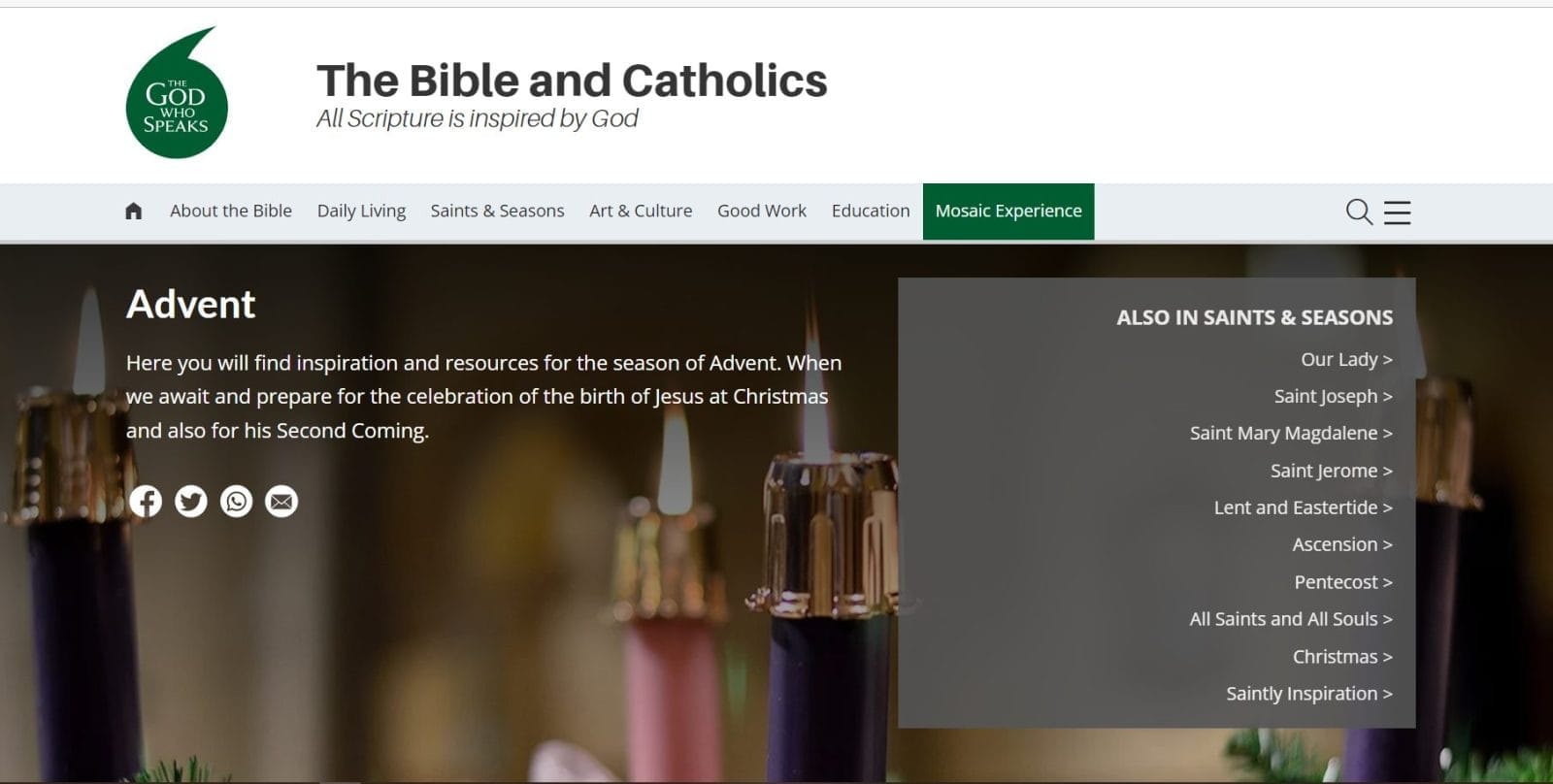The image size is (1553, 784).
Task: Go to the home page icon
Action: 134,212
